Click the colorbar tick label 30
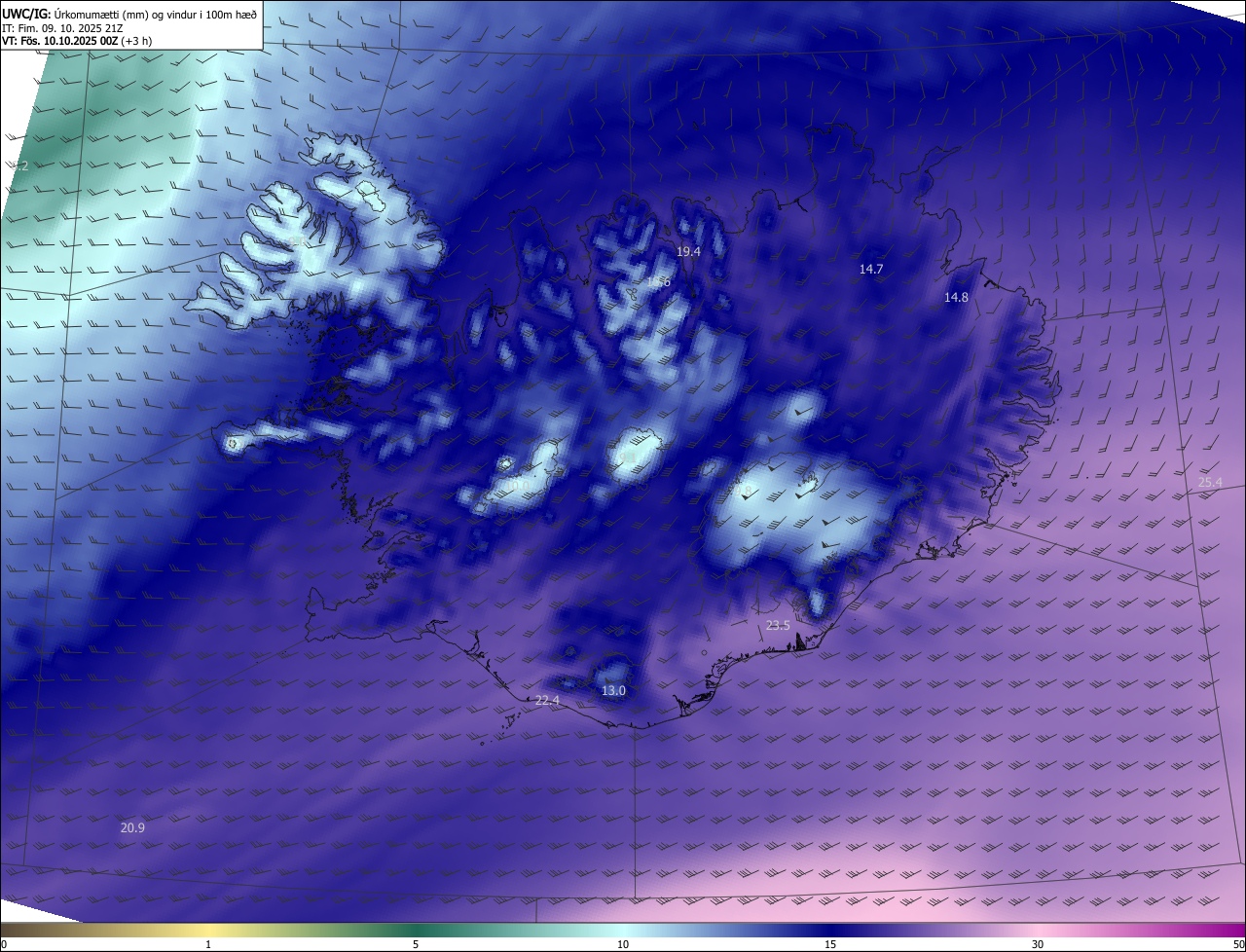 [x=1038, y=944]
